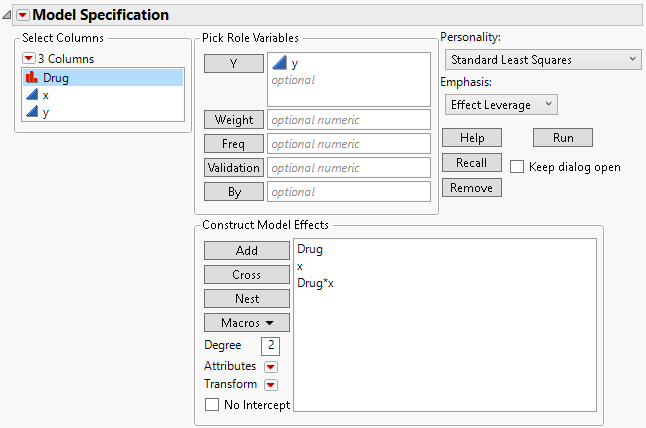The width and height of the screenshot is (646, 428).
Task: Open the red triangle menu beside 3 Columns
Action: 28,58
